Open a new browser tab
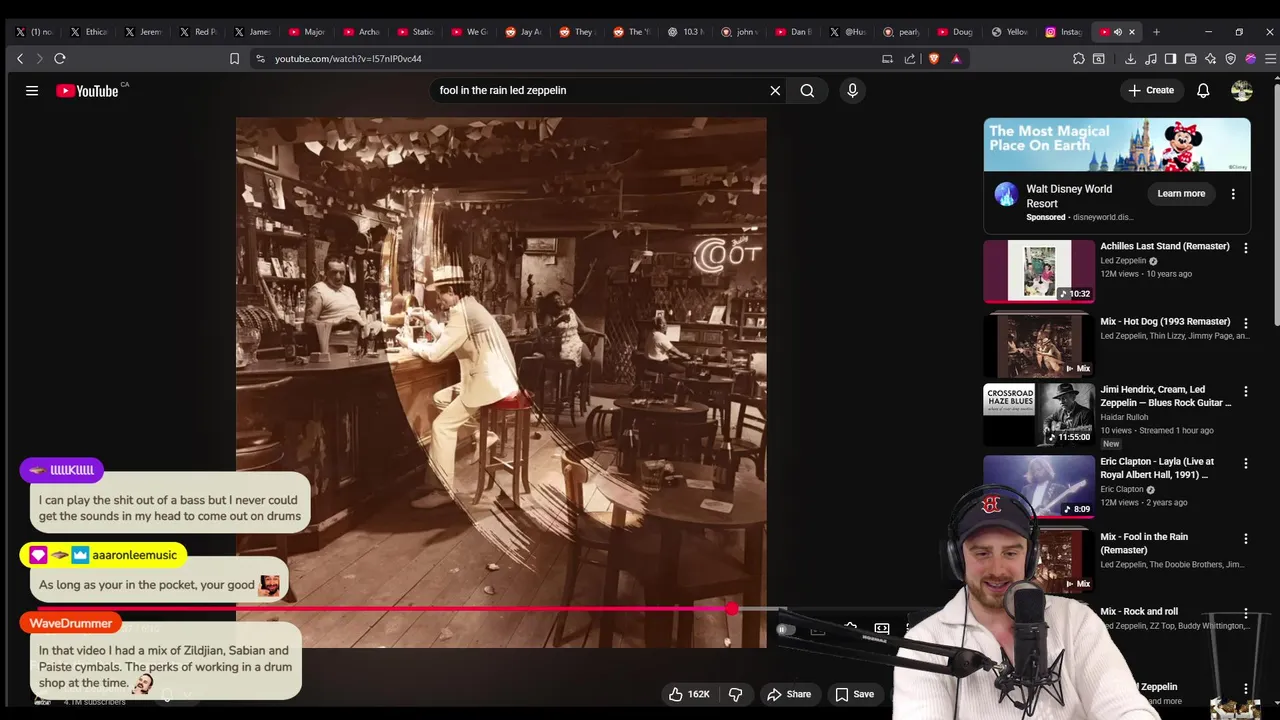 click(1156, 32)
